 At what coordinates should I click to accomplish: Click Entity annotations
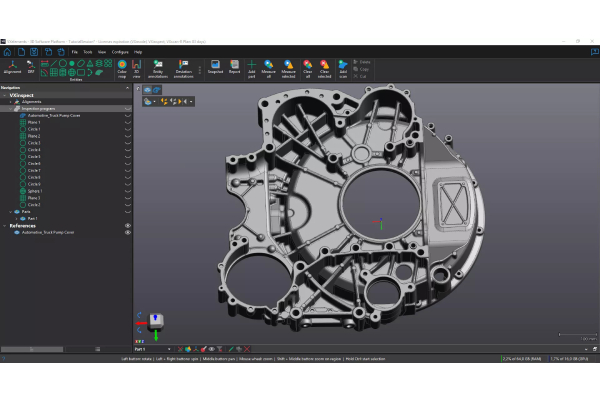(158, 69)
